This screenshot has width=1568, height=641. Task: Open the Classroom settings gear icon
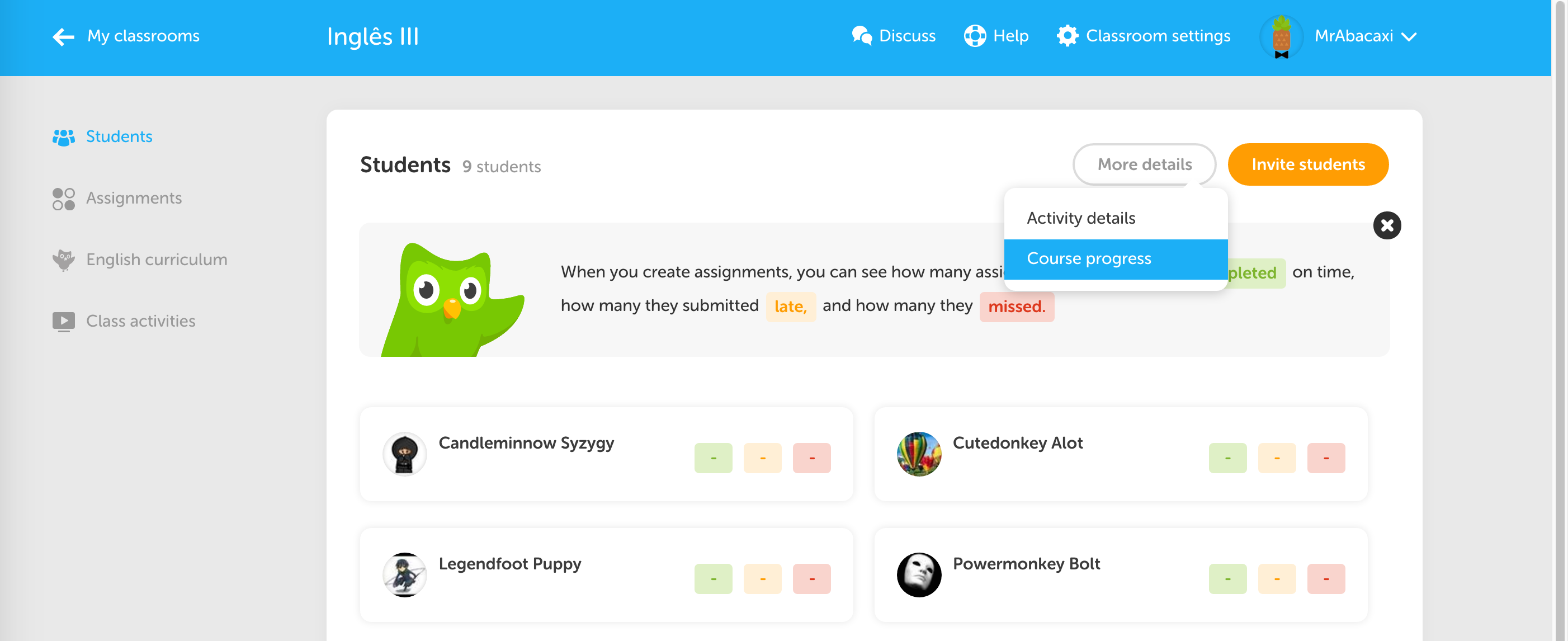(x=1067, y=36)
